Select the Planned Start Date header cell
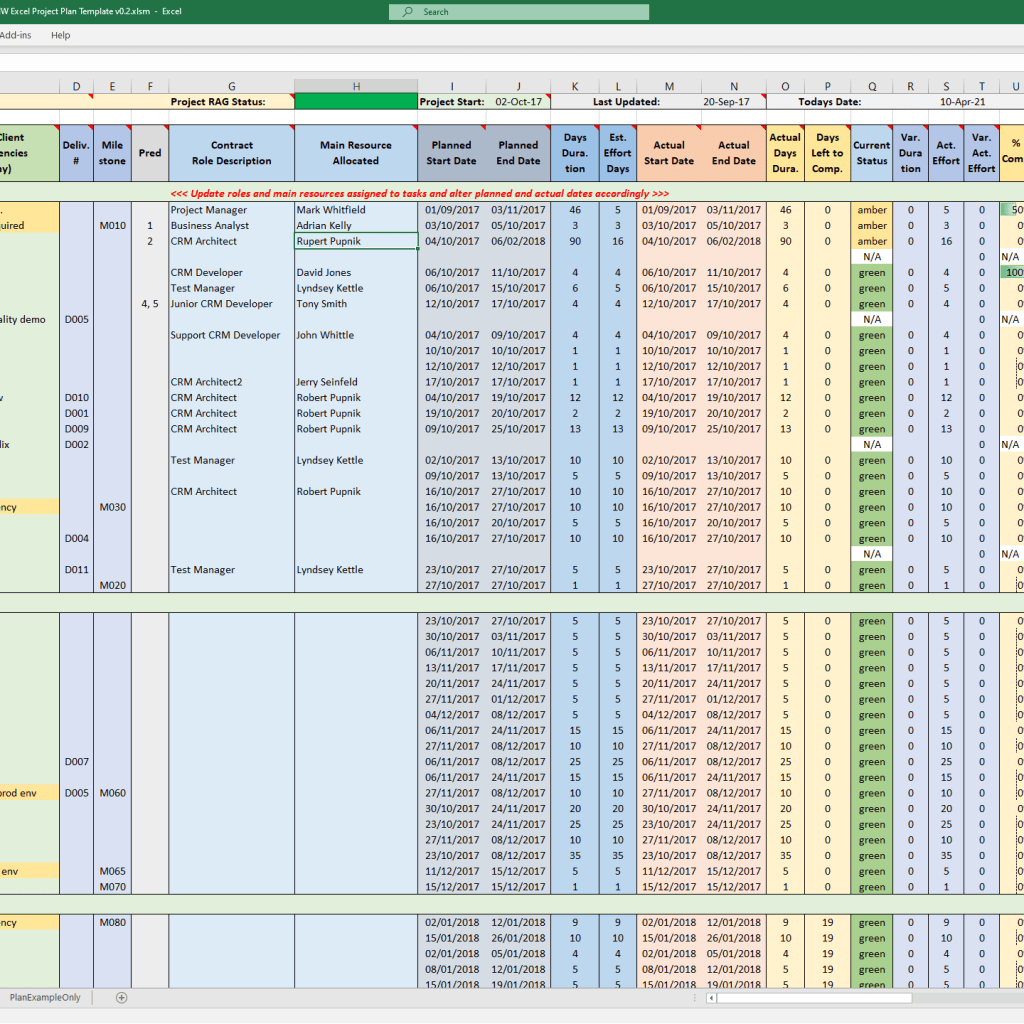The width and height of the screenshot is (1024, 1024). coord(451,153)
